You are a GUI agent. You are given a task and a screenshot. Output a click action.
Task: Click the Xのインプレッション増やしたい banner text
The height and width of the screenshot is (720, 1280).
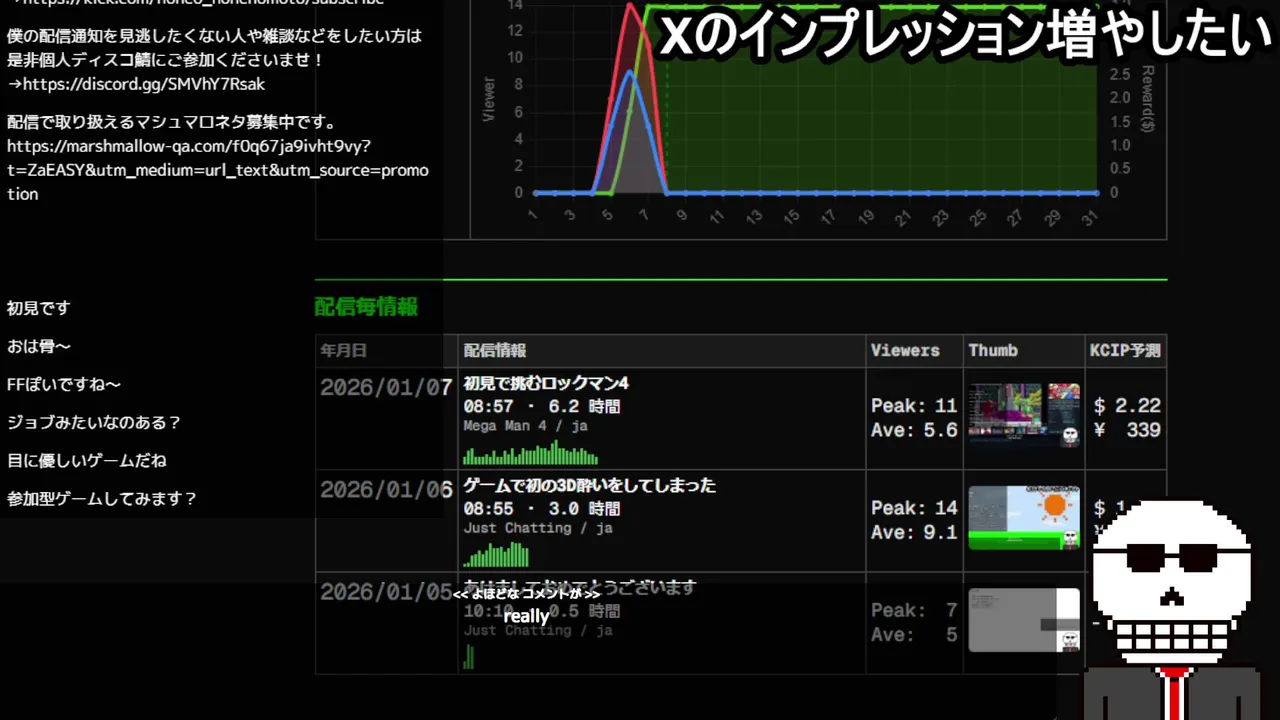(x=965, y=35)
